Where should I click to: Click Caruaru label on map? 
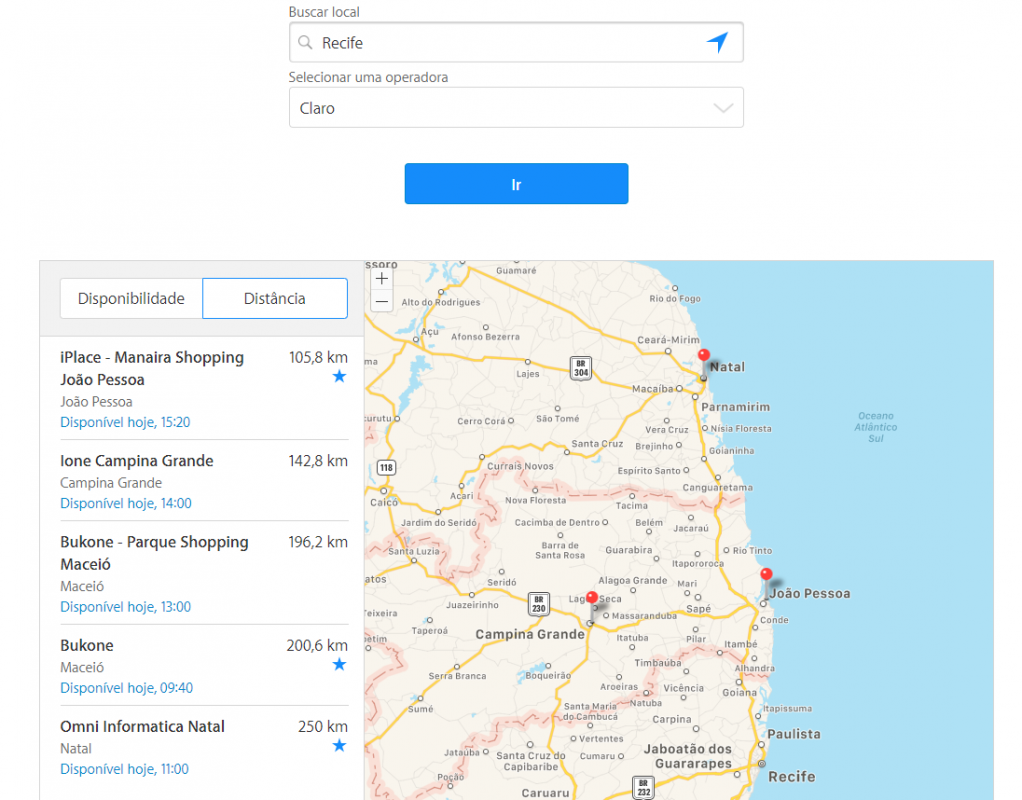click(545, 793)
